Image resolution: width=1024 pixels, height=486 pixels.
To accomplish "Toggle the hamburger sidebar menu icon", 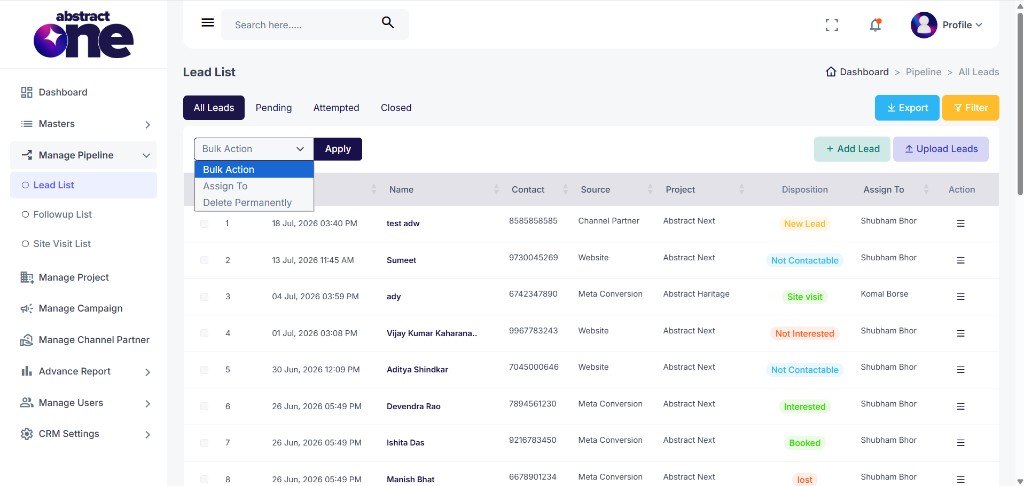I will coord(208,23).
